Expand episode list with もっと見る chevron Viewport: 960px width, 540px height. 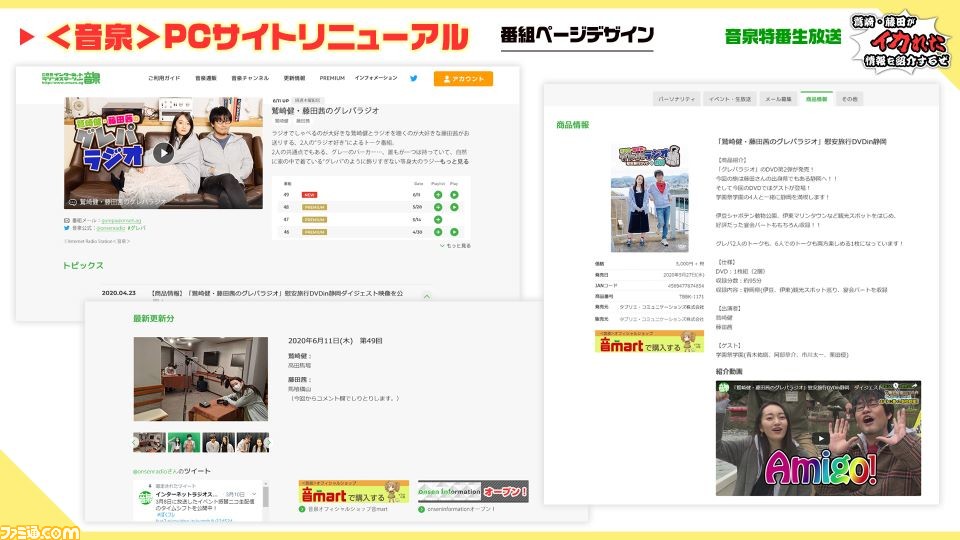[455, 246]
